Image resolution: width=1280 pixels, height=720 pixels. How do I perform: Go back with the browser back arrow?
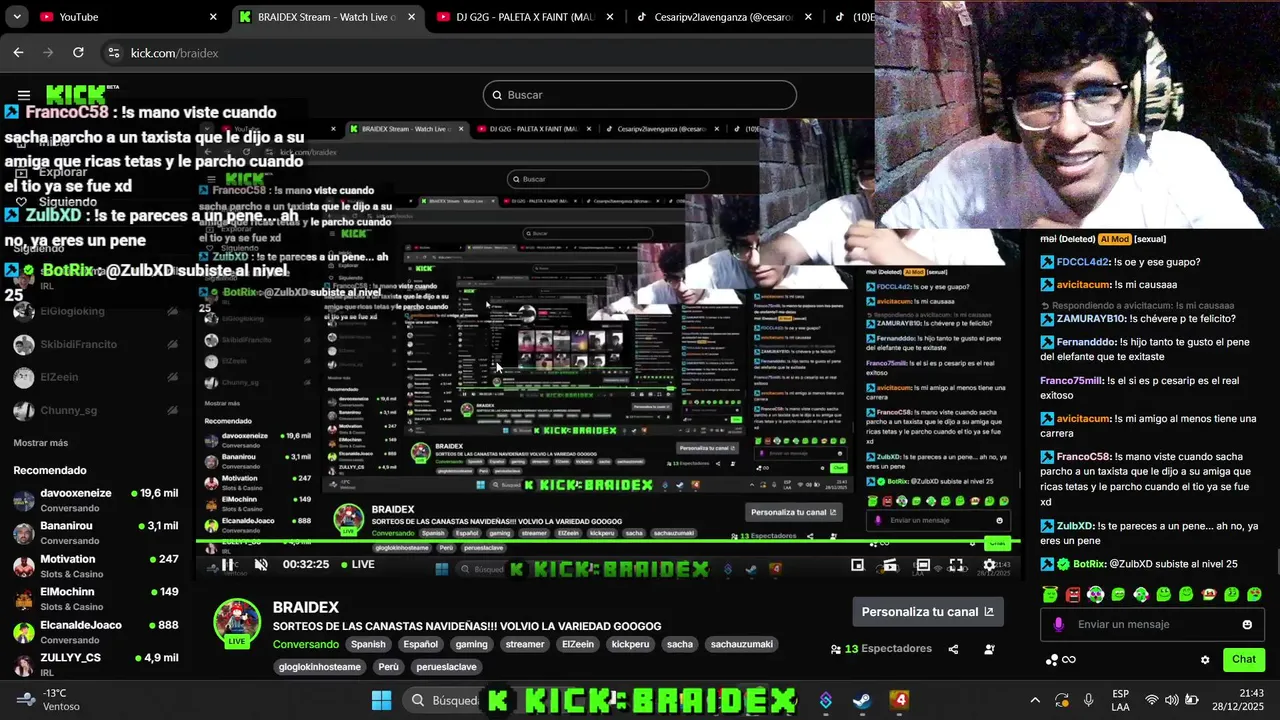18,53
